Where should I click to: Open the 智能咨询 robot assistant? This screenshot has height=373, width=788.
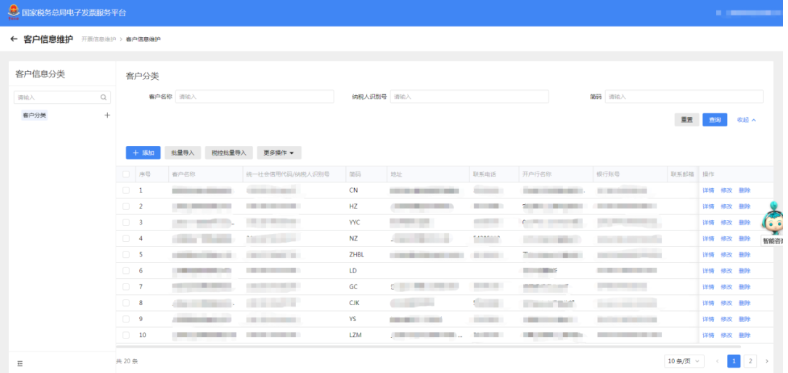tap(773, 223)
